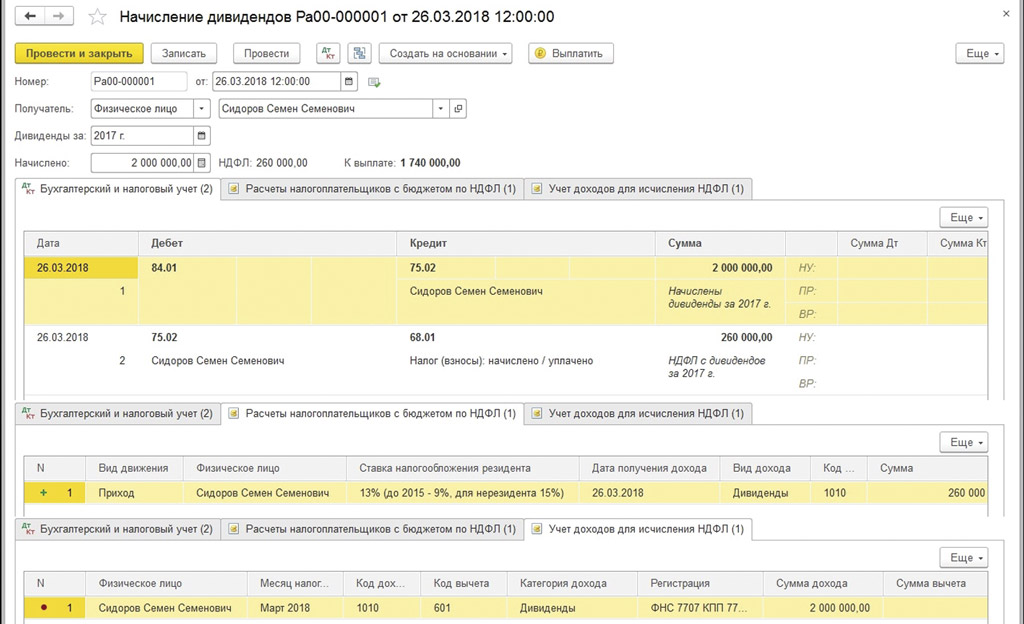The height and width of the screenshot is (624, 1024).
Task: Click Начислены дивиденды за 2017 г. description
Action: (720, 298)
